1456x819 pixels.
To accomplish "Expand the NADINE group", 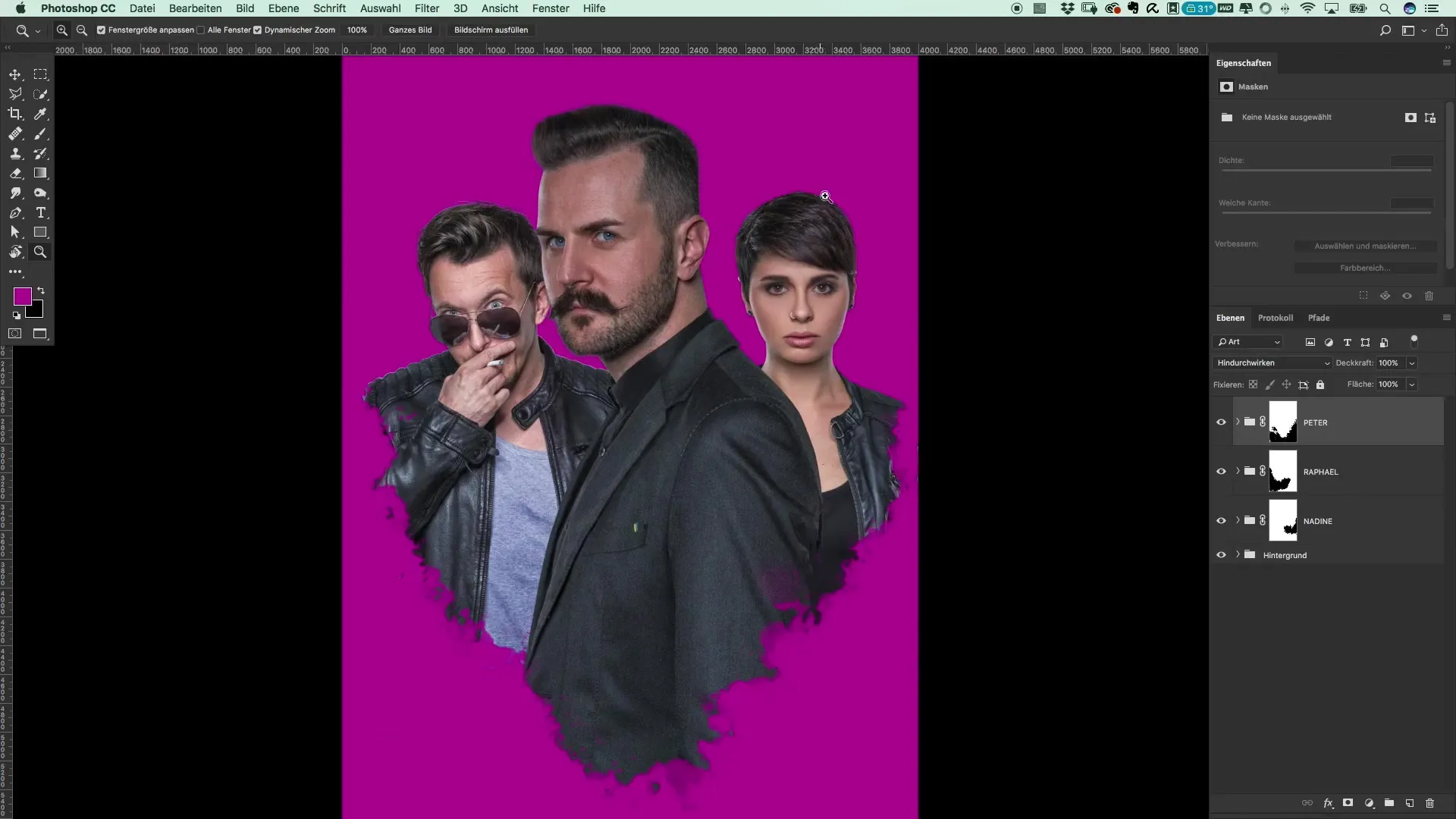I will click(x=1238, y=520).
